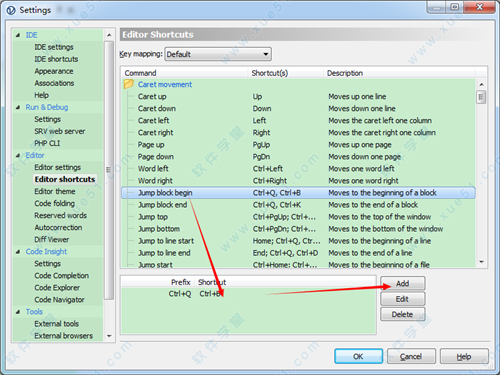Select Editor shortcuts in tree
Viewport: 500px width, 375px height.
(65, 179)
